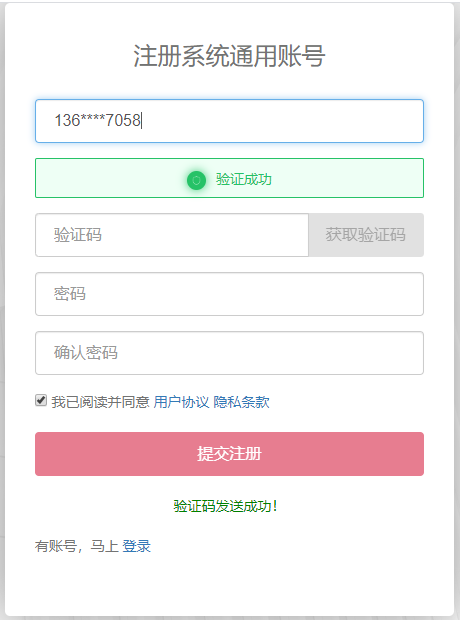The height and width of the screenshot is (620, 460).
Task: Click the green verification success circle icon
Action: tap(196, 181)
